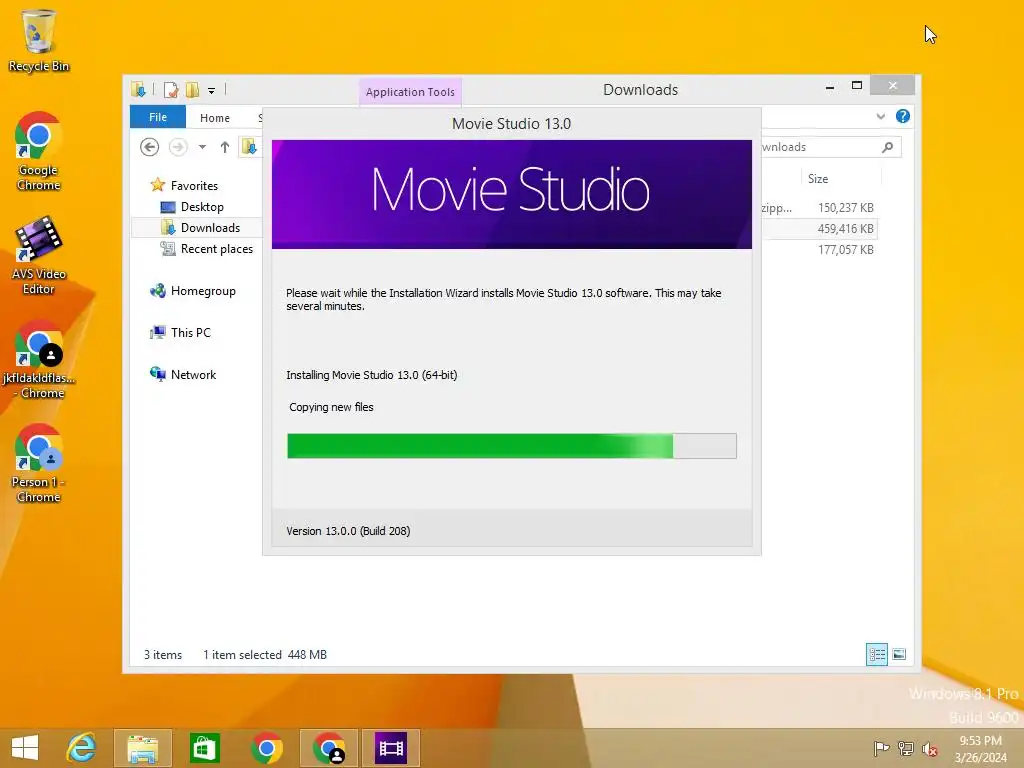The height and width of the screenshot is (768, 1024).
Task: Click the address bar folder icon
Action: 249,147
